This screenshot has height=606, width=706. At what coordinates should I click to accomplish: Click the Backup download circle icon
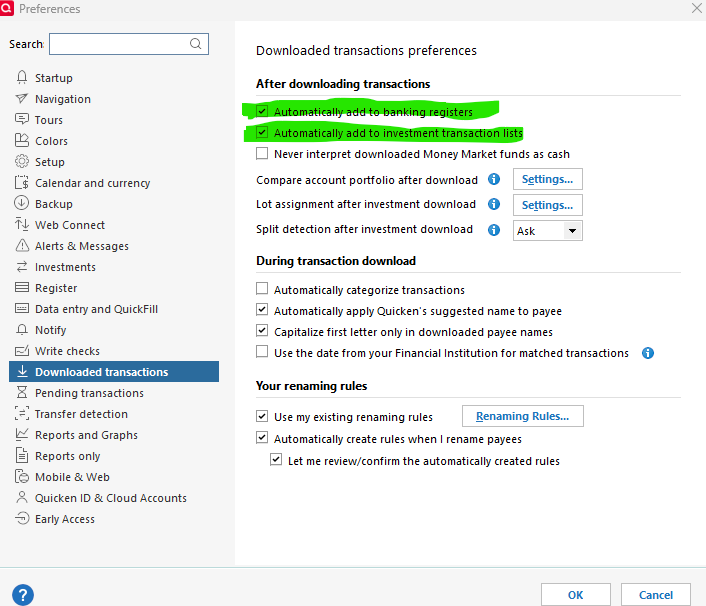[22, 203]
